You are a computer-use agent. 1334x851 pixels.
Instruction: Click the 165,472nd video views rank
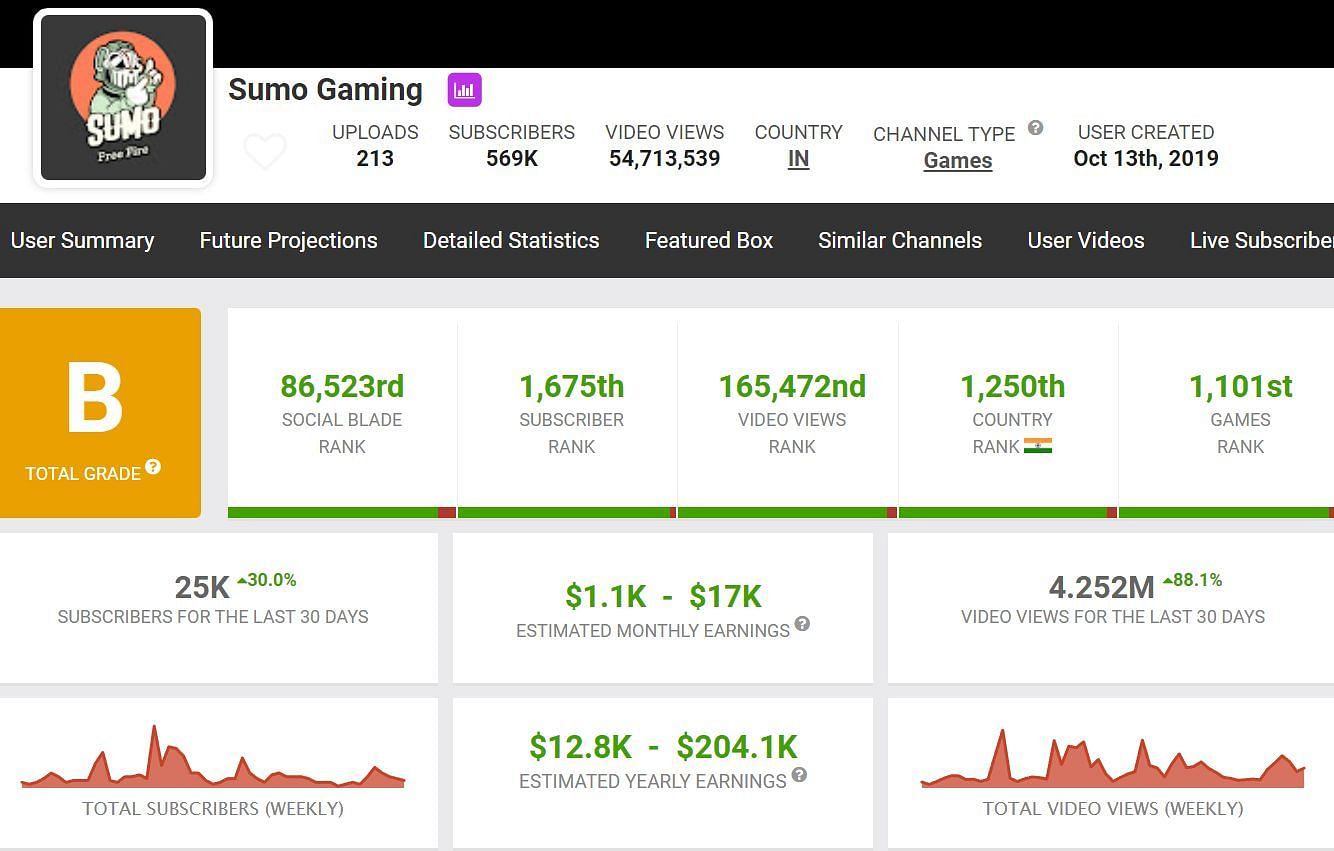click(792, 386)
